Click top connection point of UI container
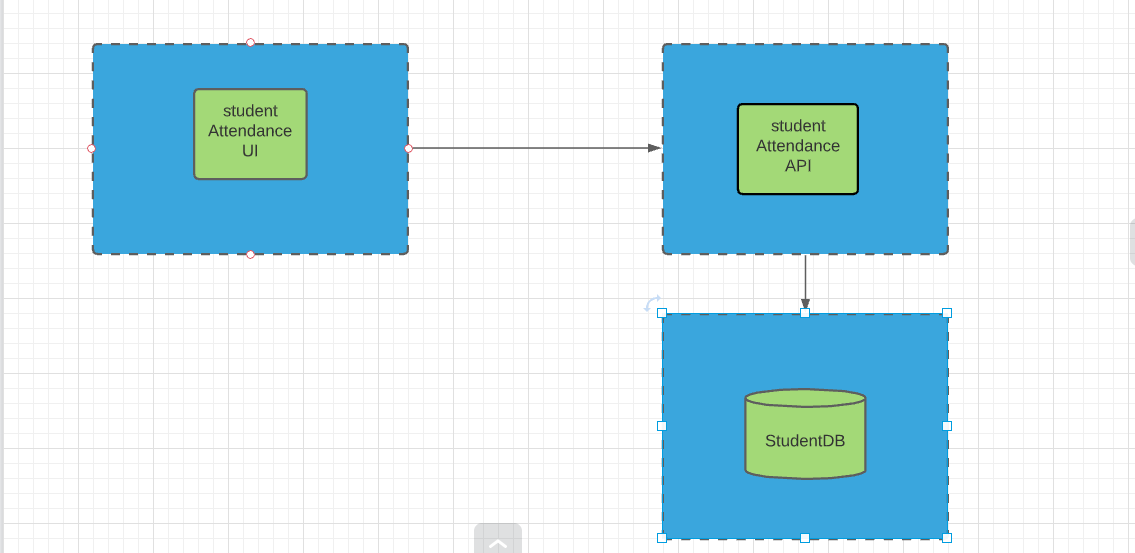 click(250, 43)
